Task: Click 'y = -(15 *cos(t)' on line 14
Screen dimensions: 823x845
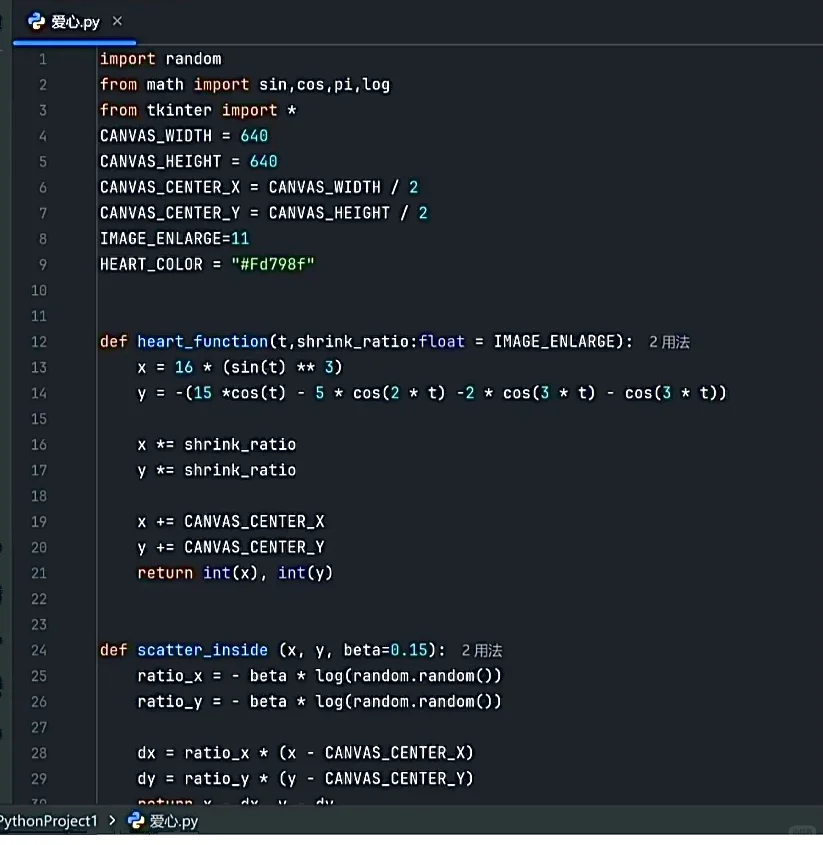Action: (x=211, y=393)
